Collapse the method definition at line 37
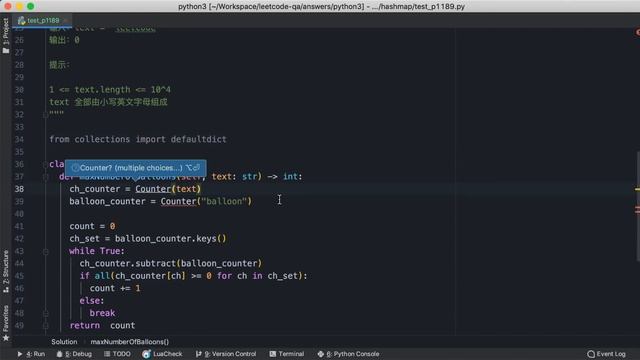The width and height of the screenshot is (640, 360). point(46,177)
